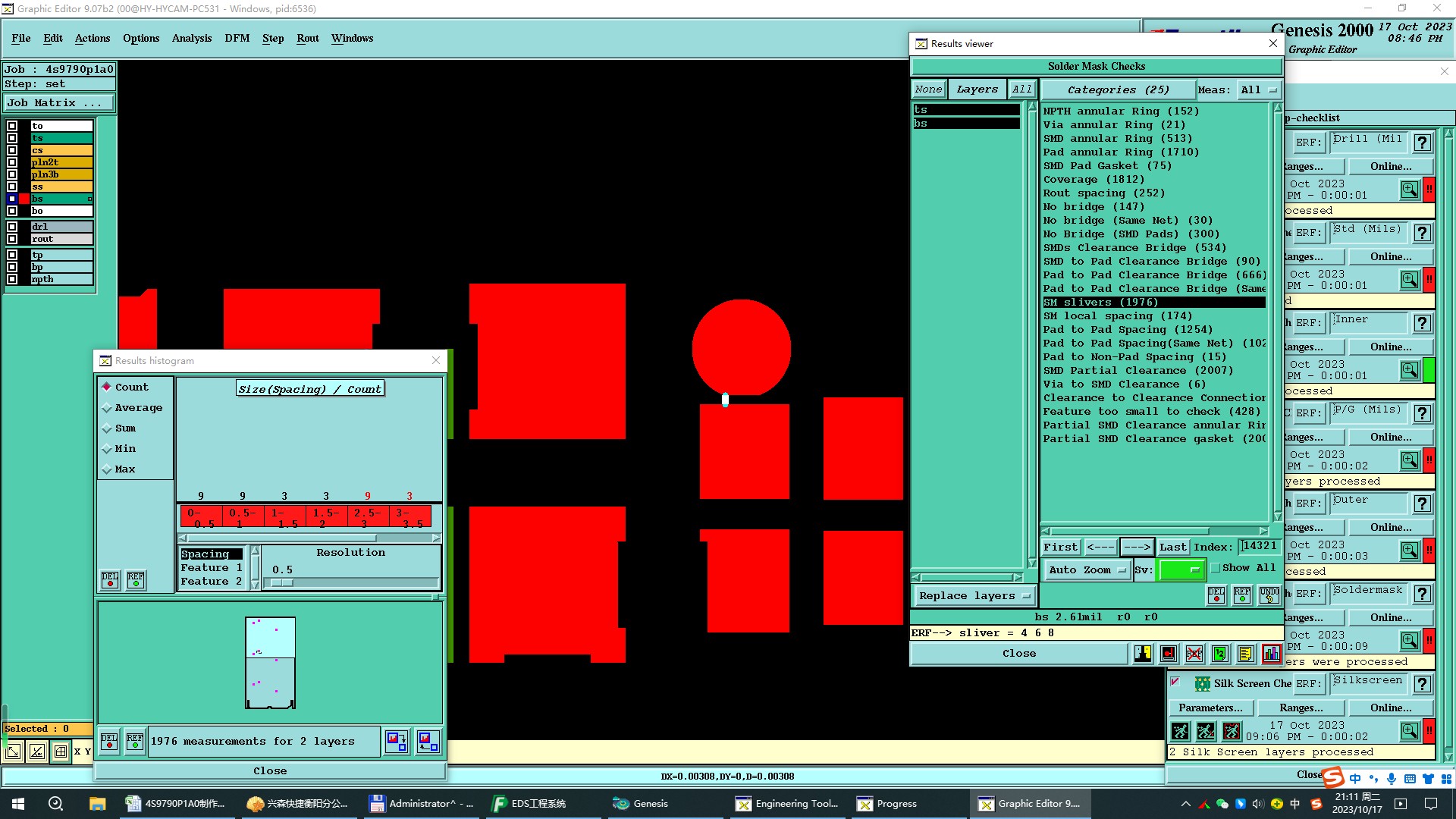Open the Analysis menu
This screenshot has height=819, width=1456.
[x=191, y=38]
